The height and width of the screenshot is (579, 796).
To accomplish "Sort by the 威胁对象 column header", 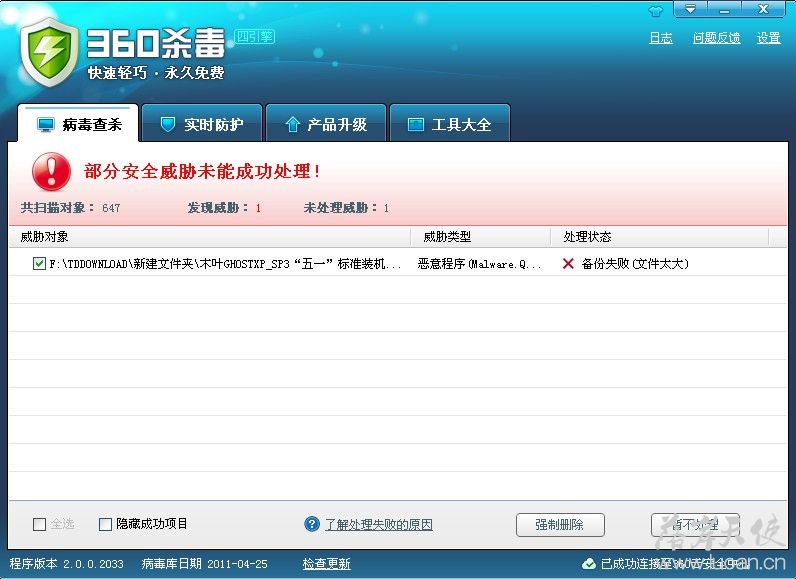I will click(x=210, y=236).
